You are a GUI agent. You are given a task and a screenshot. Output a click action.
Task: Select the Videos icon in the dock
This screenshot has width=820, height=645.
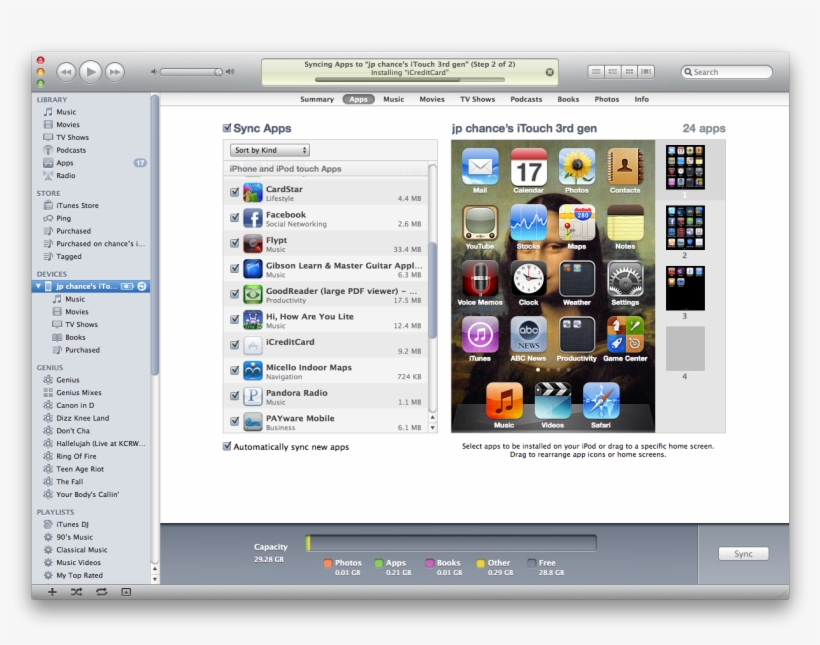[553, 401]
